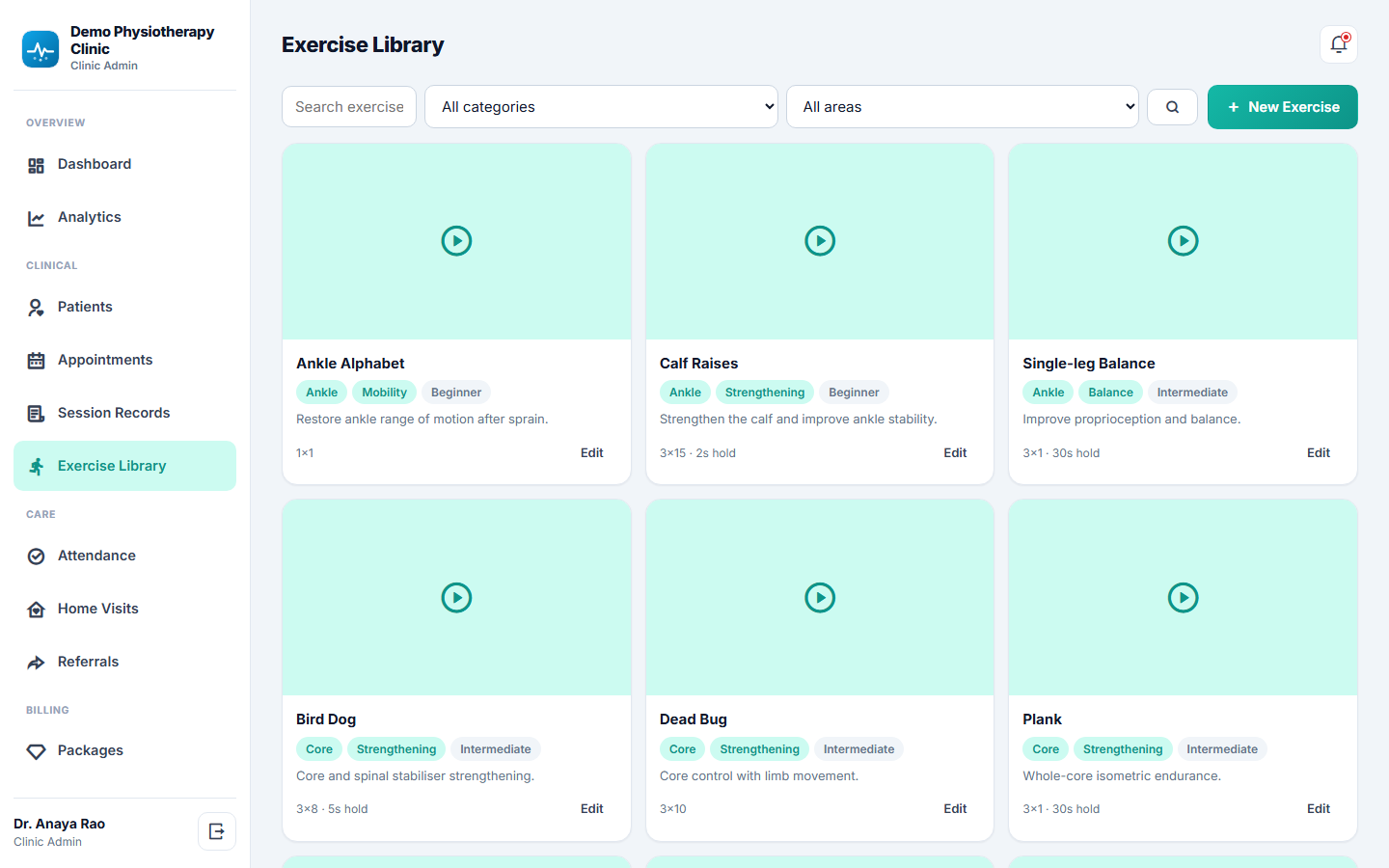This screenshot has width=1389, height=868.
Task: Click the New Exercise button
Action: (x=1283, y=107)
